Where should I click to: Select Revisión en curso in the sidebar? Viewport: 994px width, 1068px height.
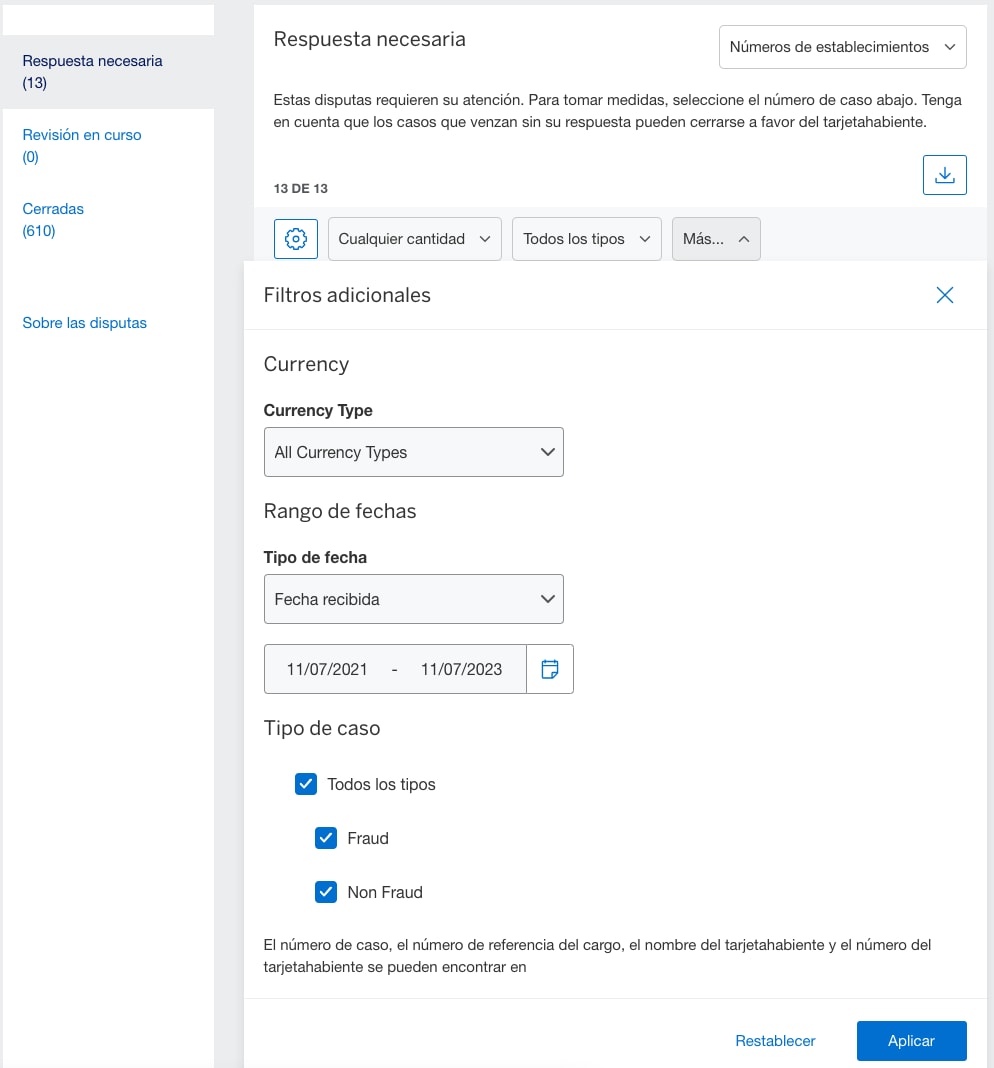82,134
